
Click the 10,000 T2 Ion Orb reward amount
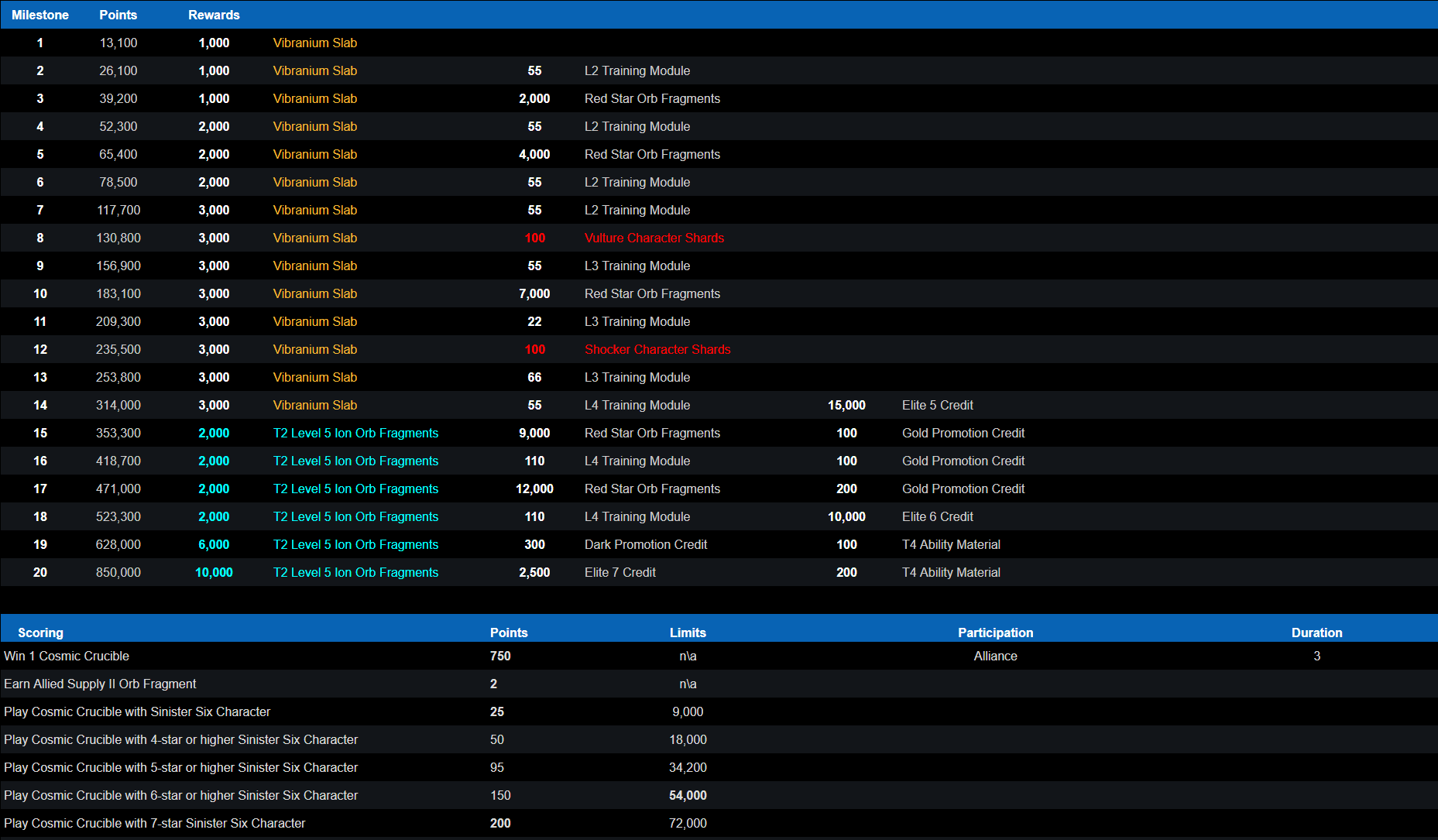214,572
